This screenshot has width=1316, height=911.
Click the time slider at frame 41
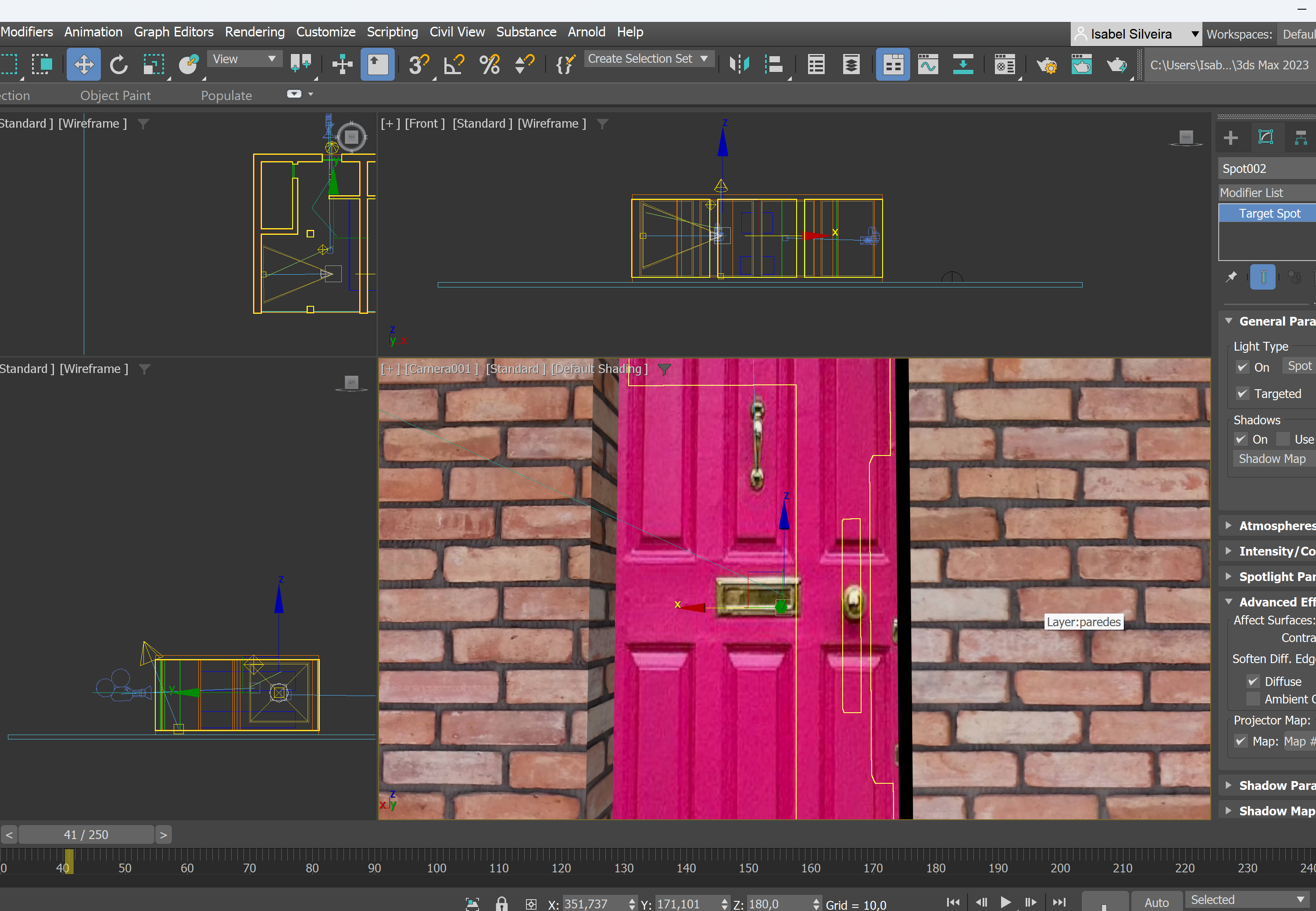(x=86, y=835)
